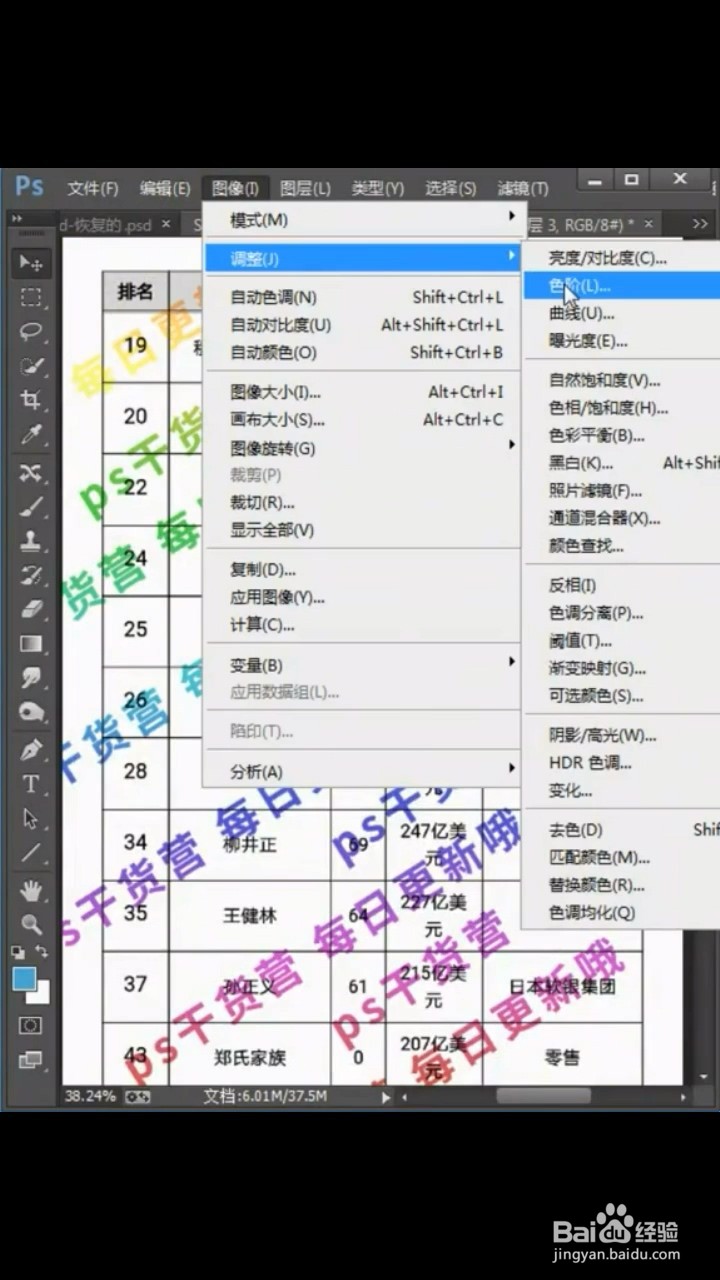Select the Line tool
This screenshot has width=720, height=1280.
point(31,853)
